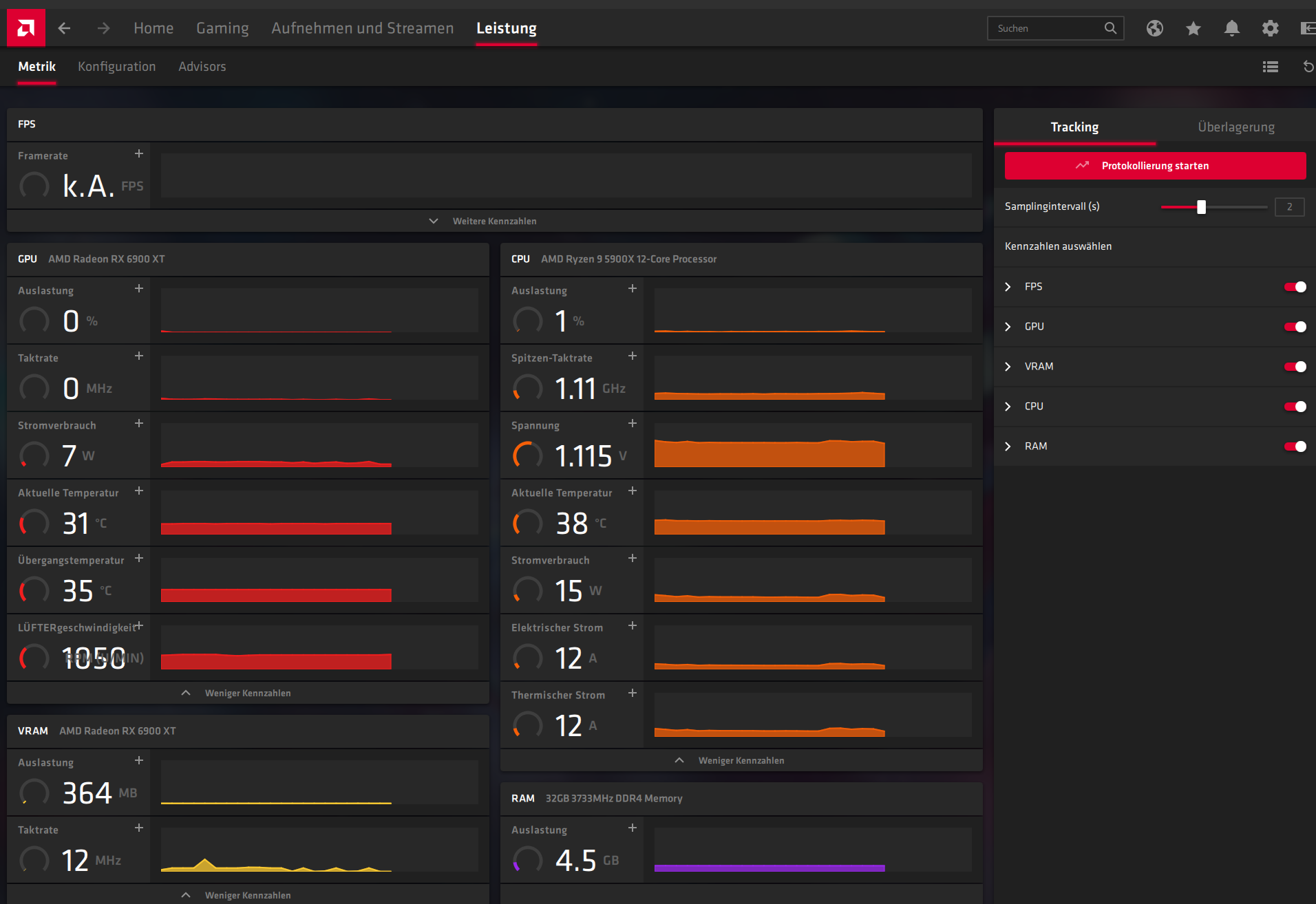Click the AMD logo icon

(x=26, y=28)
